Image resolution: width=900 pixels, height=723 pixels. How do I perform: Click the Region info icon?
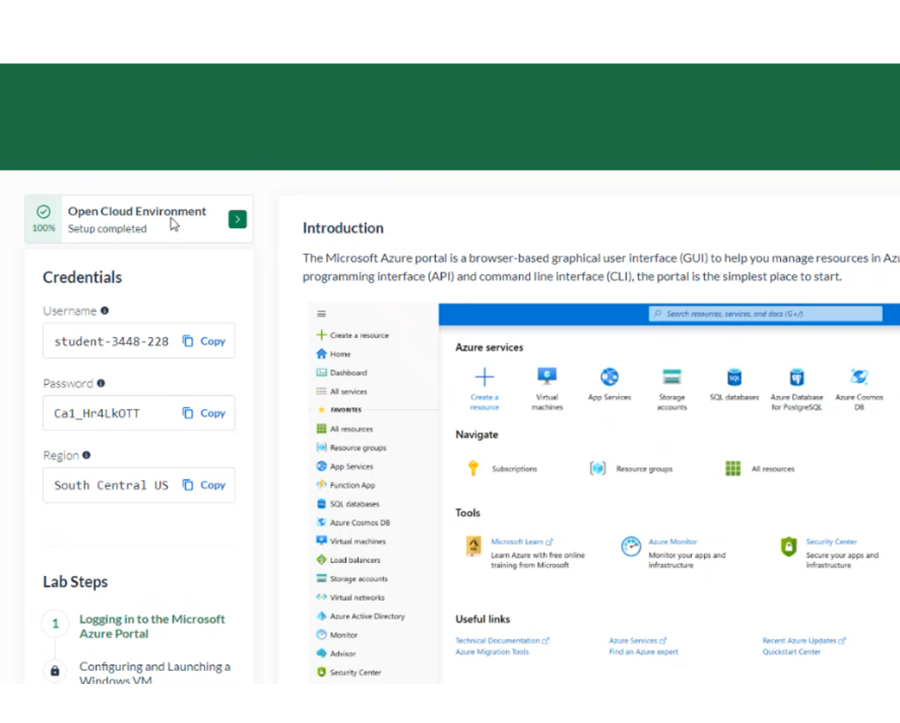tap(87, 455)
